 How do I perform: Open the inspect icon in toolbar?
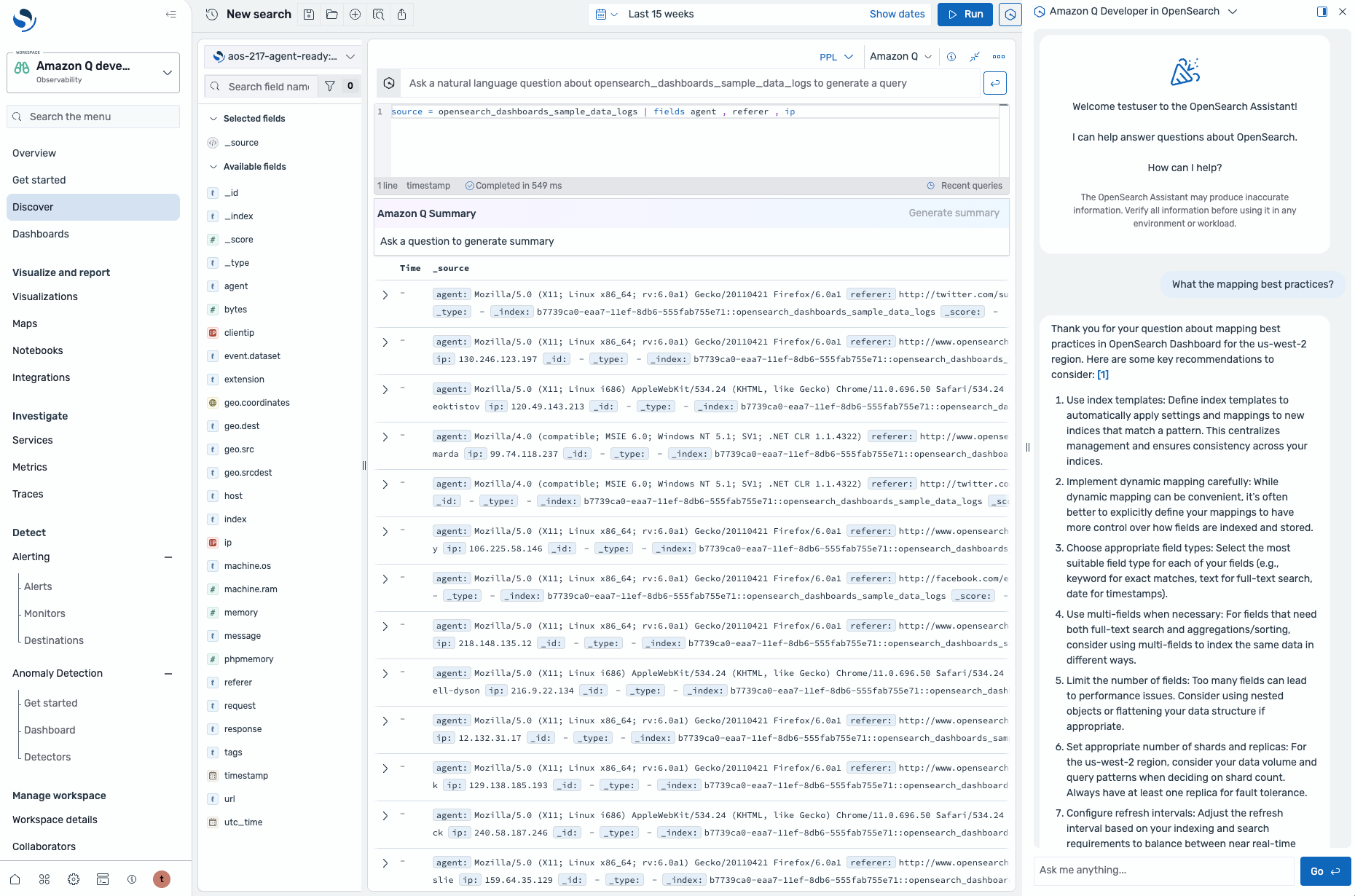coord(379,14)
